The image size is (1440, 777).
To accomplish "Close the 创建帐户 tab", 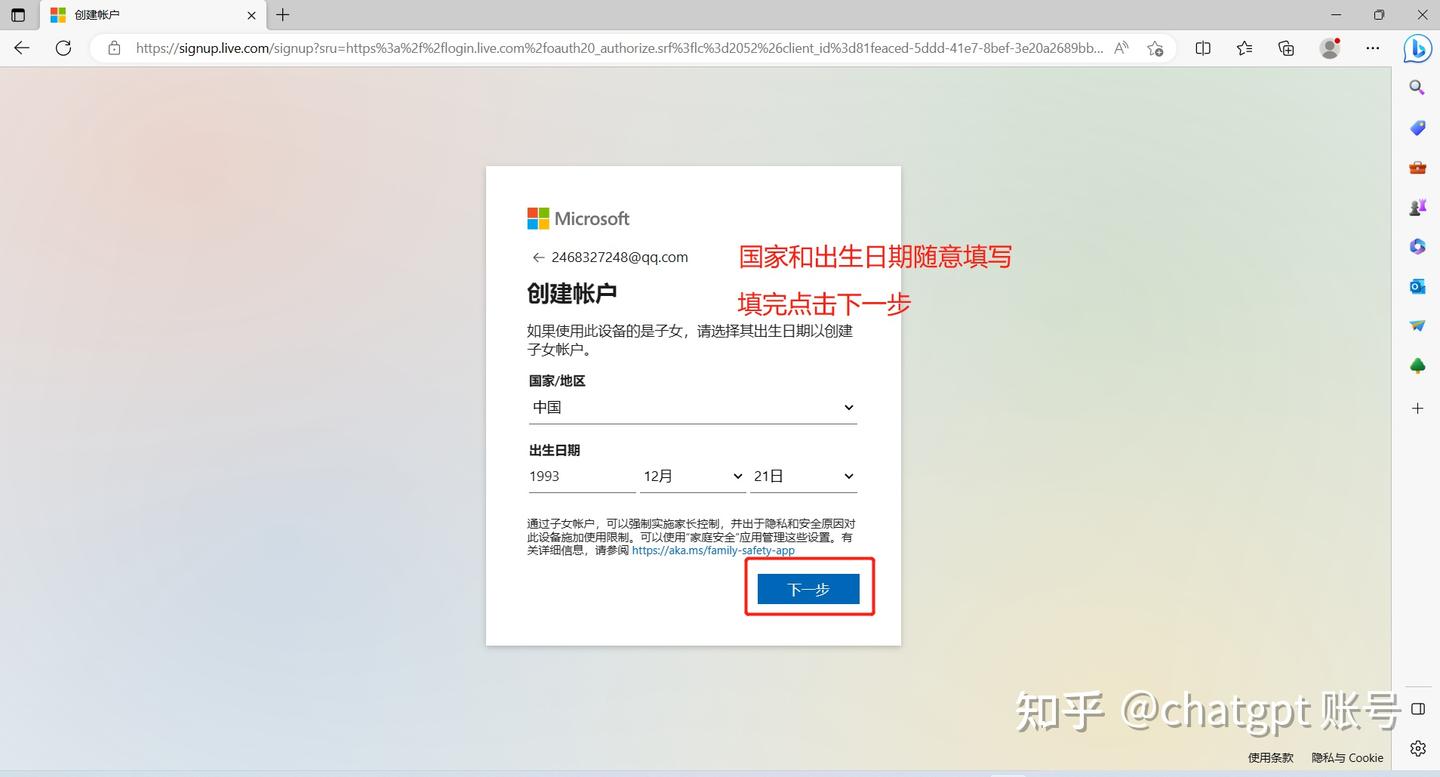I will click(x=251, y=15).
